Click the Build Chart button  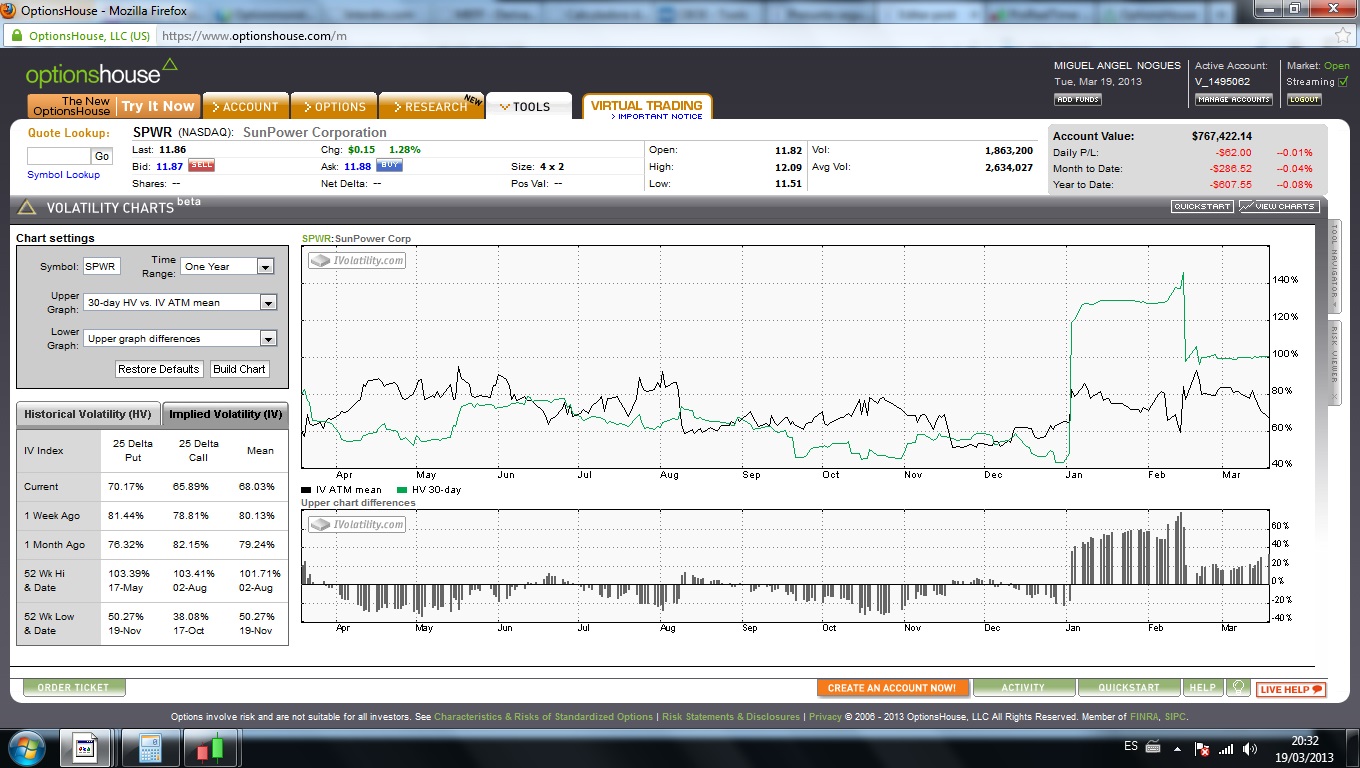[239, 369]
